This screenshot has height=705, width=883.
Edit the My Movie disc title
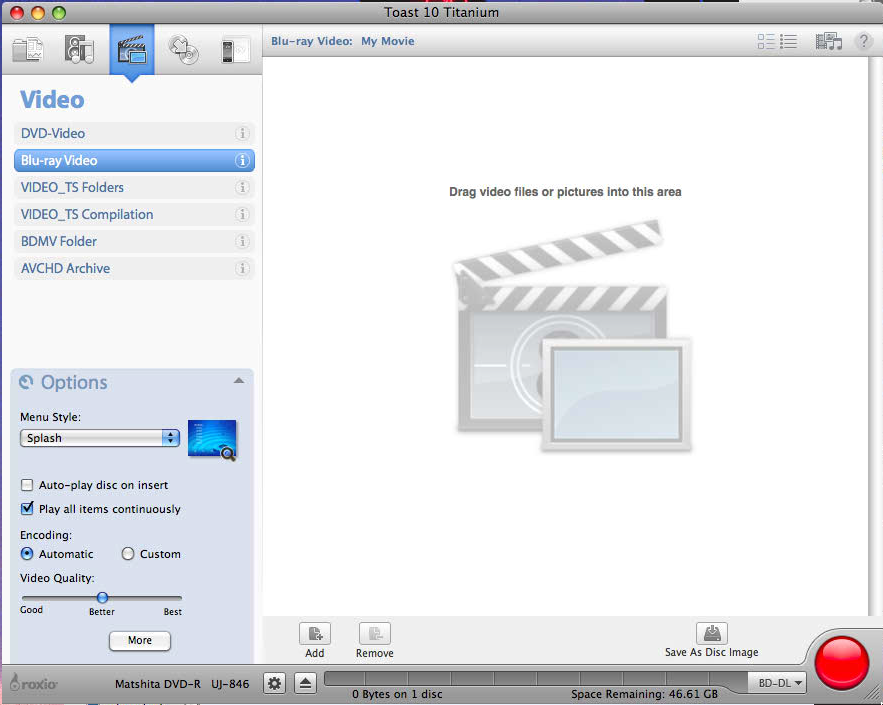coord(387,41)
